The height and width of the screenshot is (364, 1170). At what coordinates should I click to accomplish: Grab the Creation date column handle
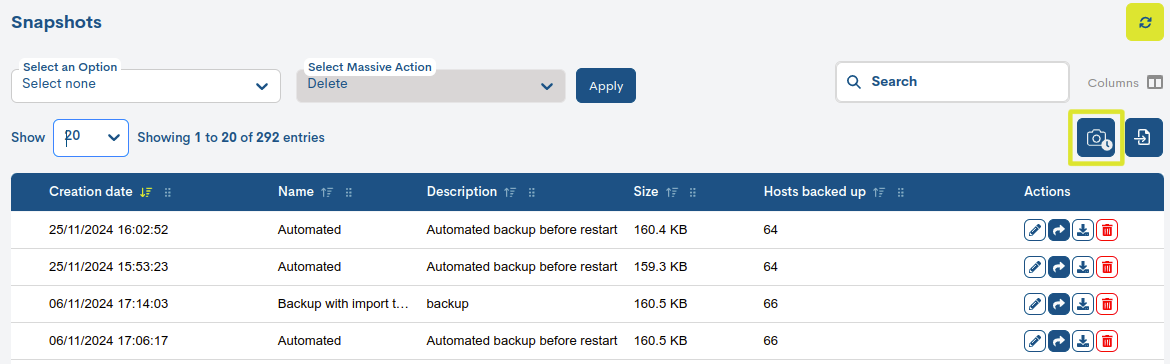168,192
